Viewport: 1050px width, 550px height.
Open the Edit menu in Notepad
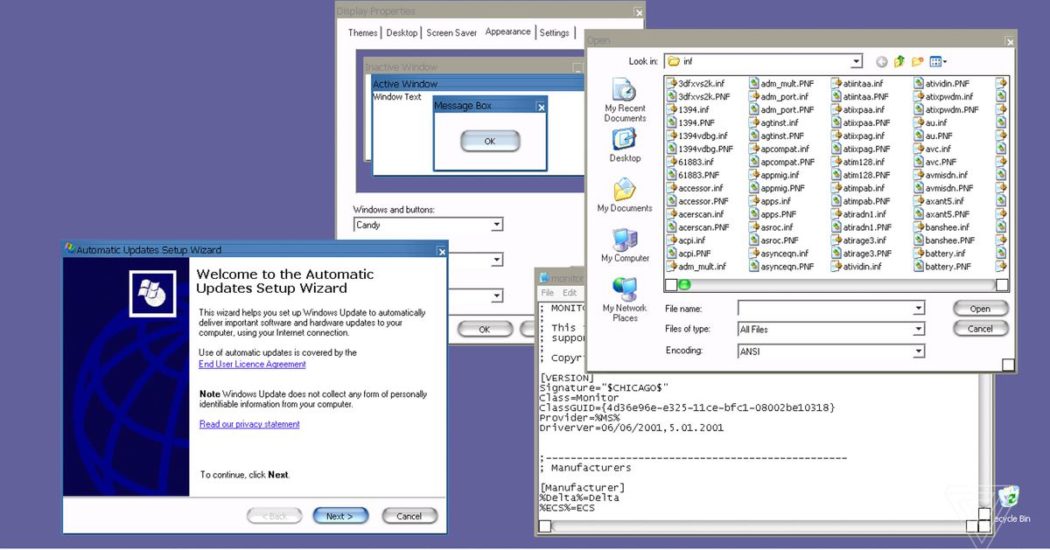pos(569,293)
